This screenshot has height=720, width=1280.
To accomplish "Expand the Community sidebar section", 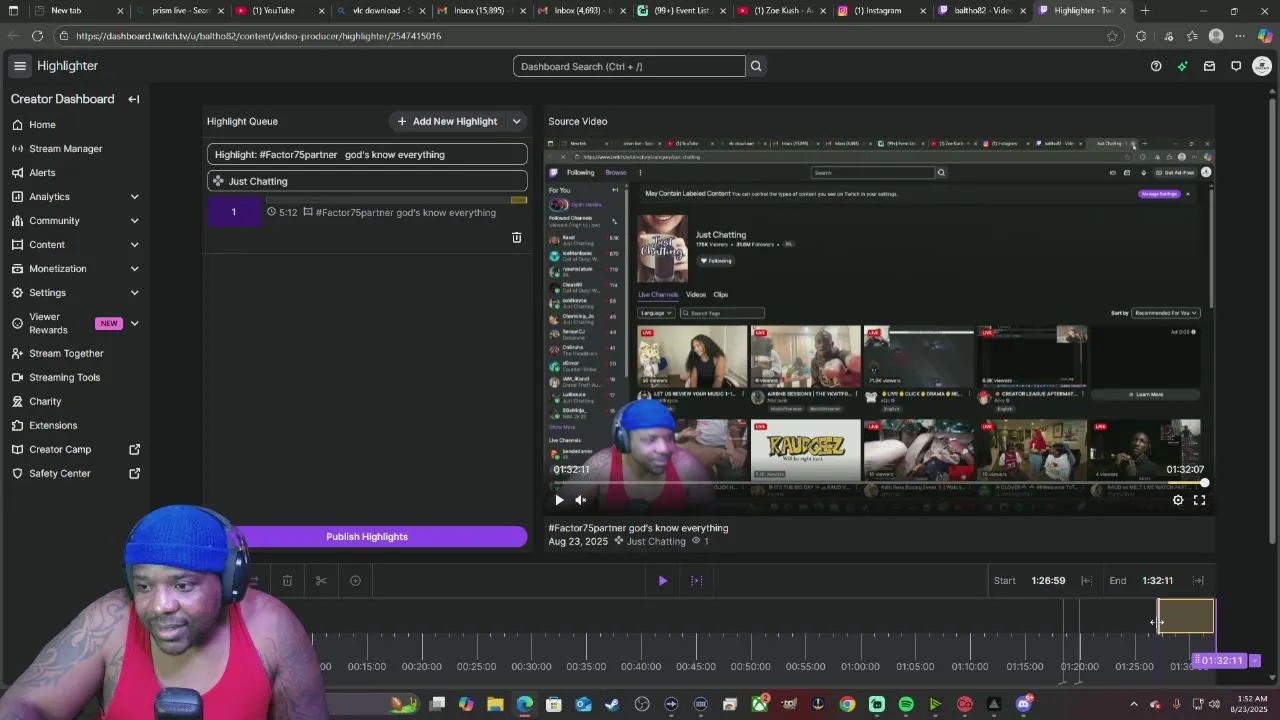I will tap(135, 221).
